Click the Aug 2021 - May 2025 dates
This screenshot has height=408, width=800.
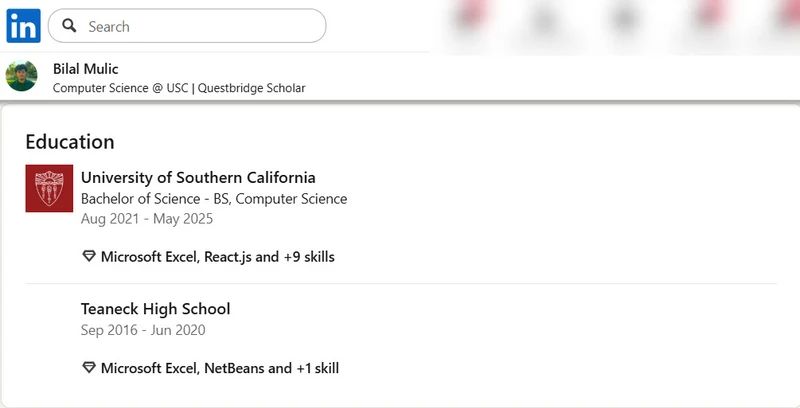tap(147, 219)
